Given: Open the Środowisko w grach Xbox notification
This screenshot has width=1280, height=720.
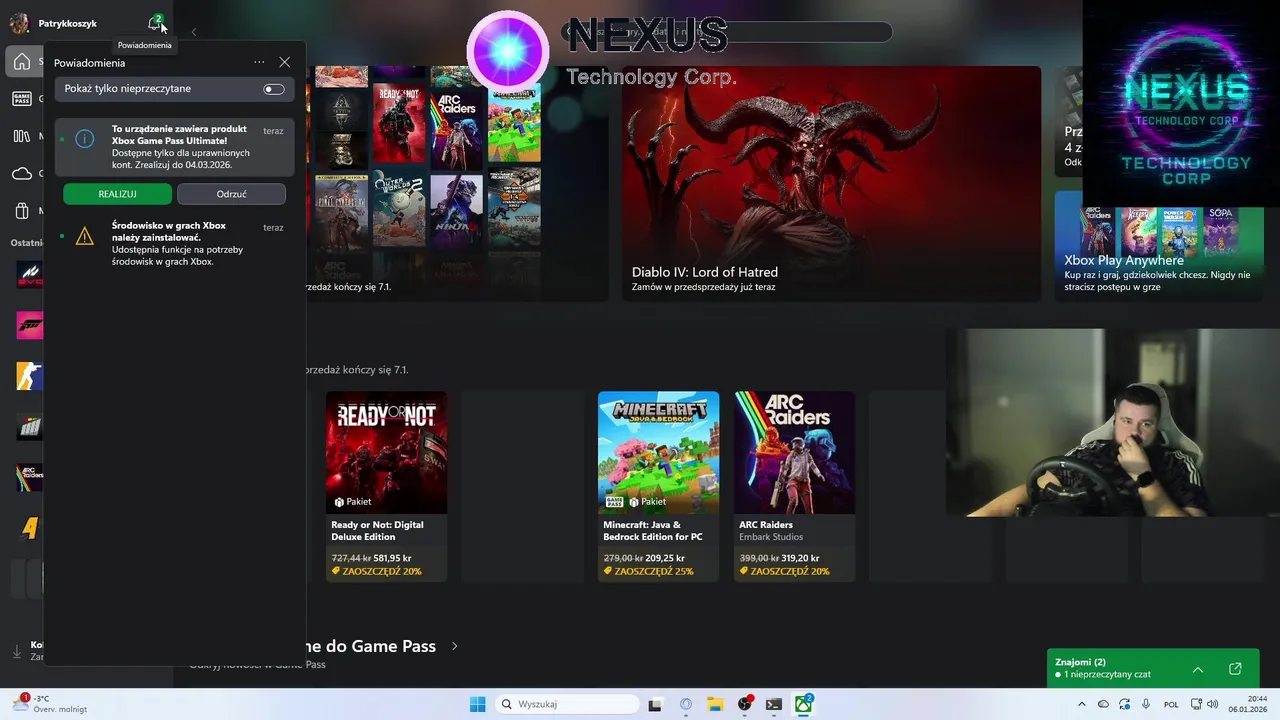Looking at the screenshot, I should click(x=175, y=243).
